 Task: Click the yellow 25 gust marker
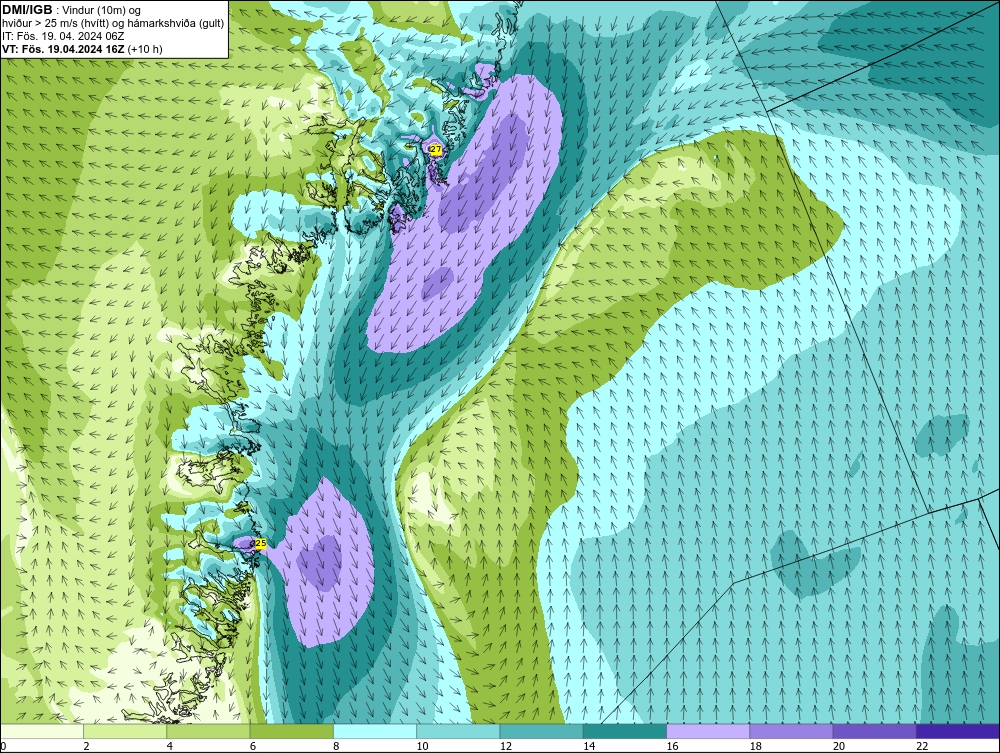[x=260, y=543]
